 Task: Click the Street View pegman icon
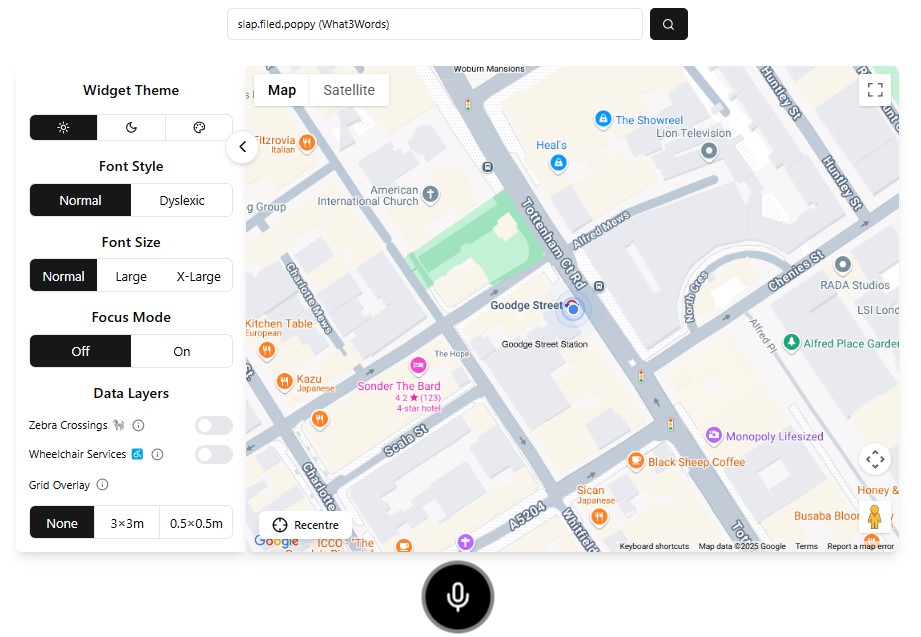point(874,517)
